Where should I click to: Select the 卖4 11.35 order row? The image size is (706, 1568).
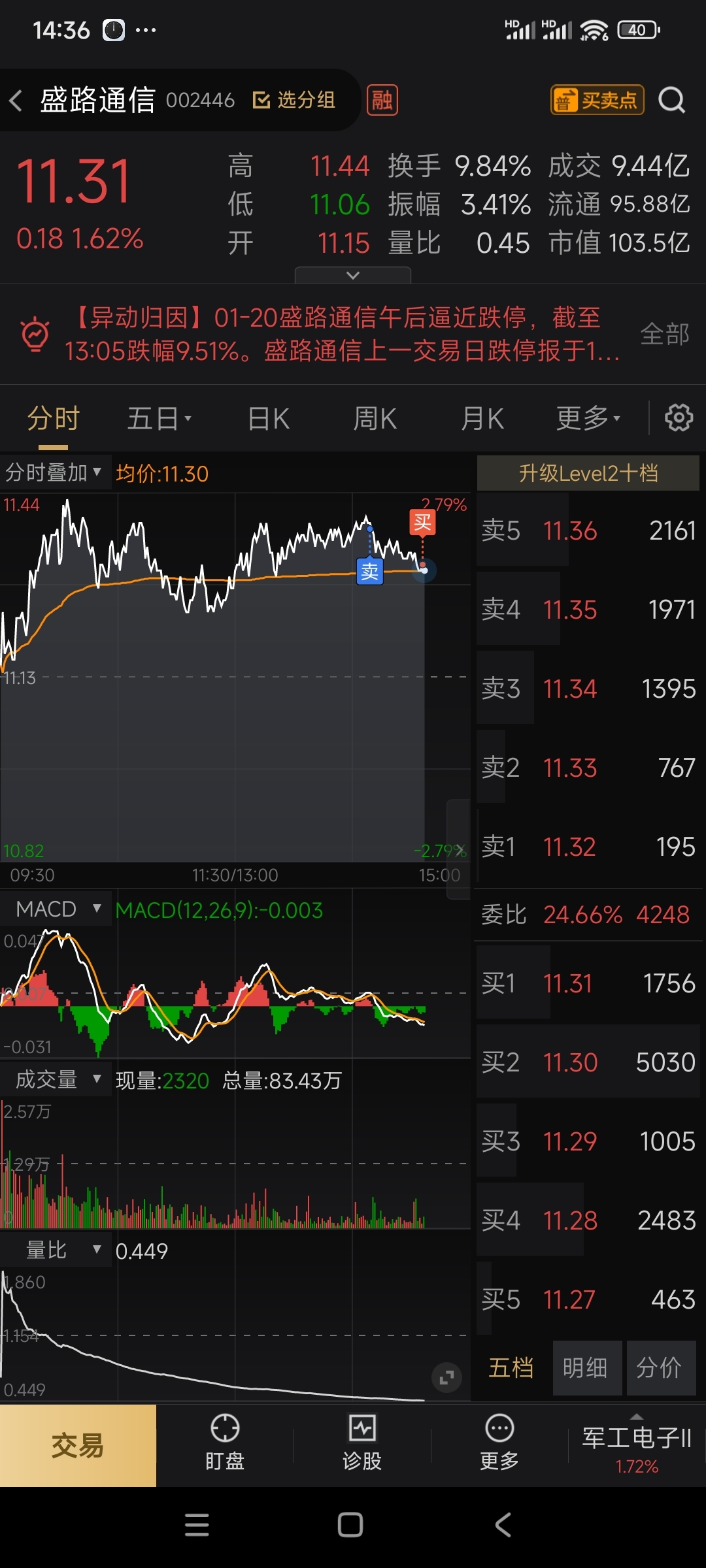(588, 610)
